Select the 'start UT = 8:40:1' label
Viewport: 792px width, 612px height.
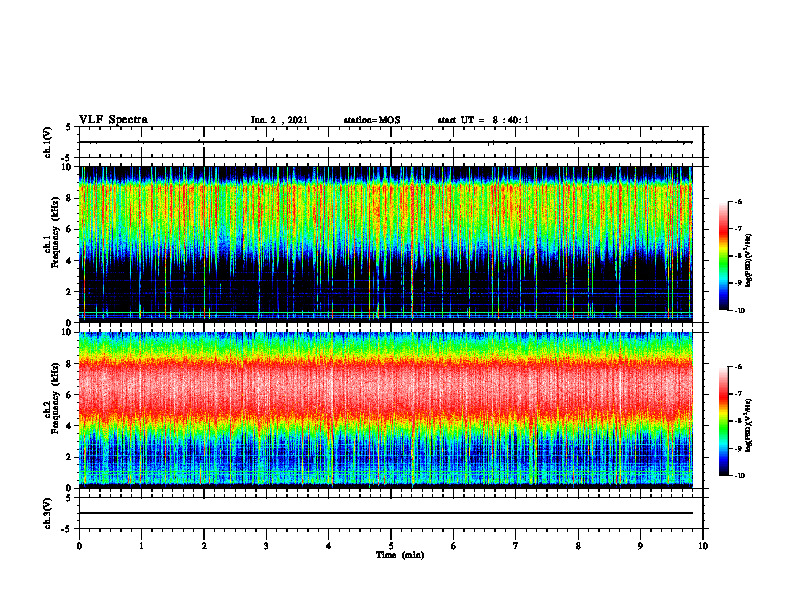483,120
